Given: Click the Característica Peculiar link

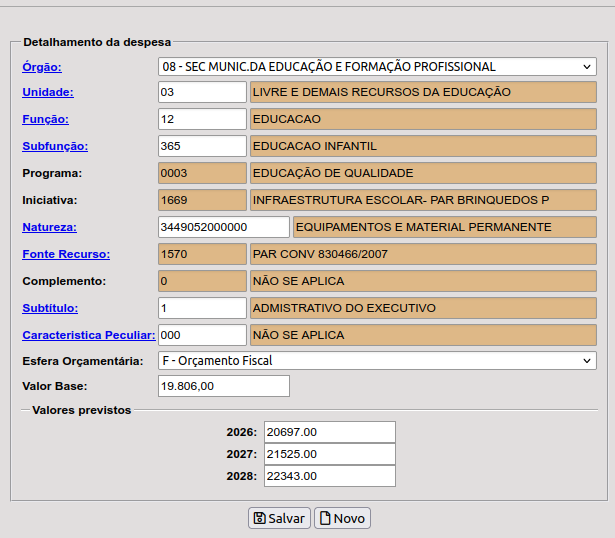Looking at the screenshot, I should point(88,334).
